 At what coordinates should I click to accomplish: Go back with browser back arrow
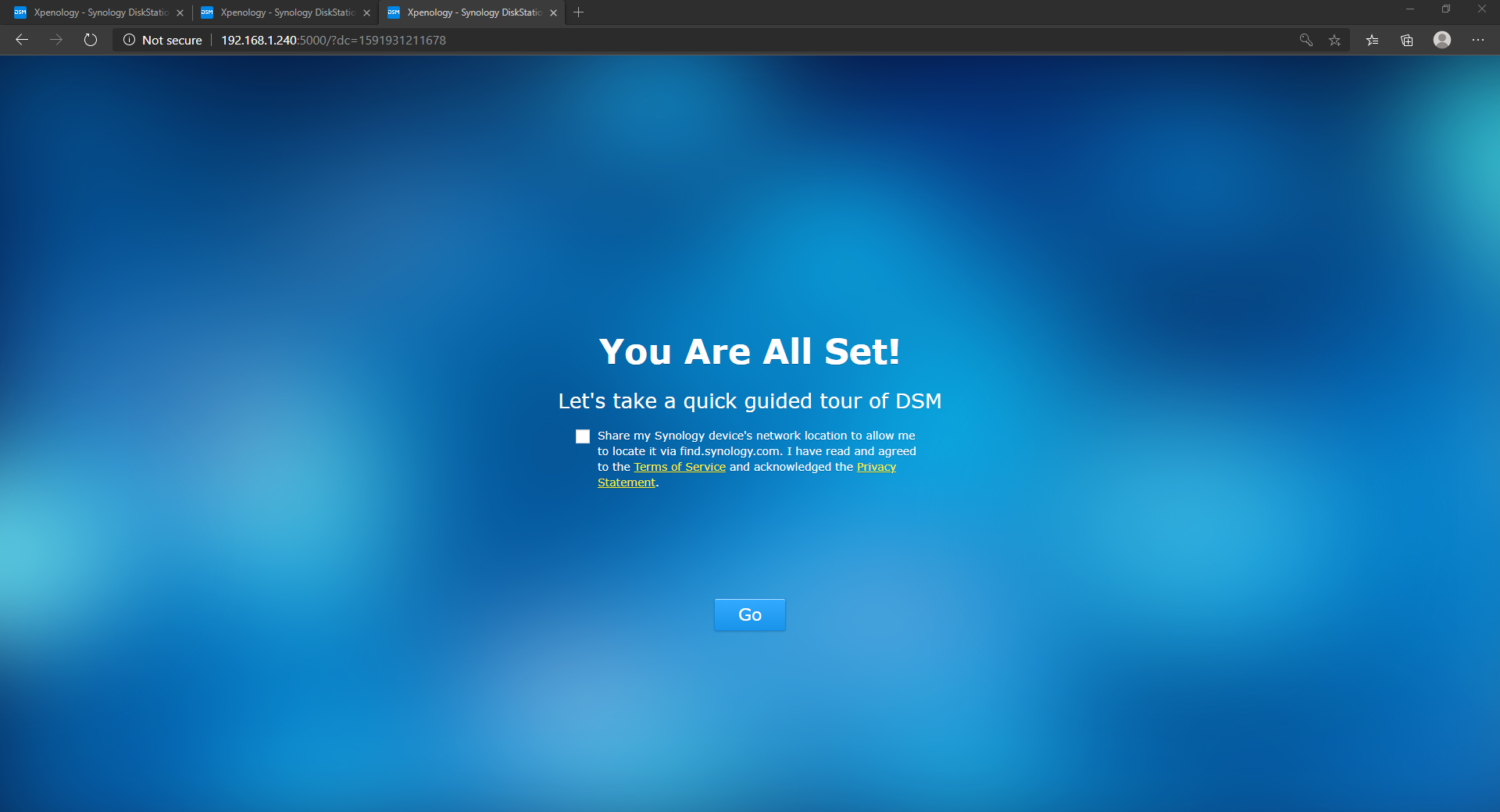tap(22, 40)
